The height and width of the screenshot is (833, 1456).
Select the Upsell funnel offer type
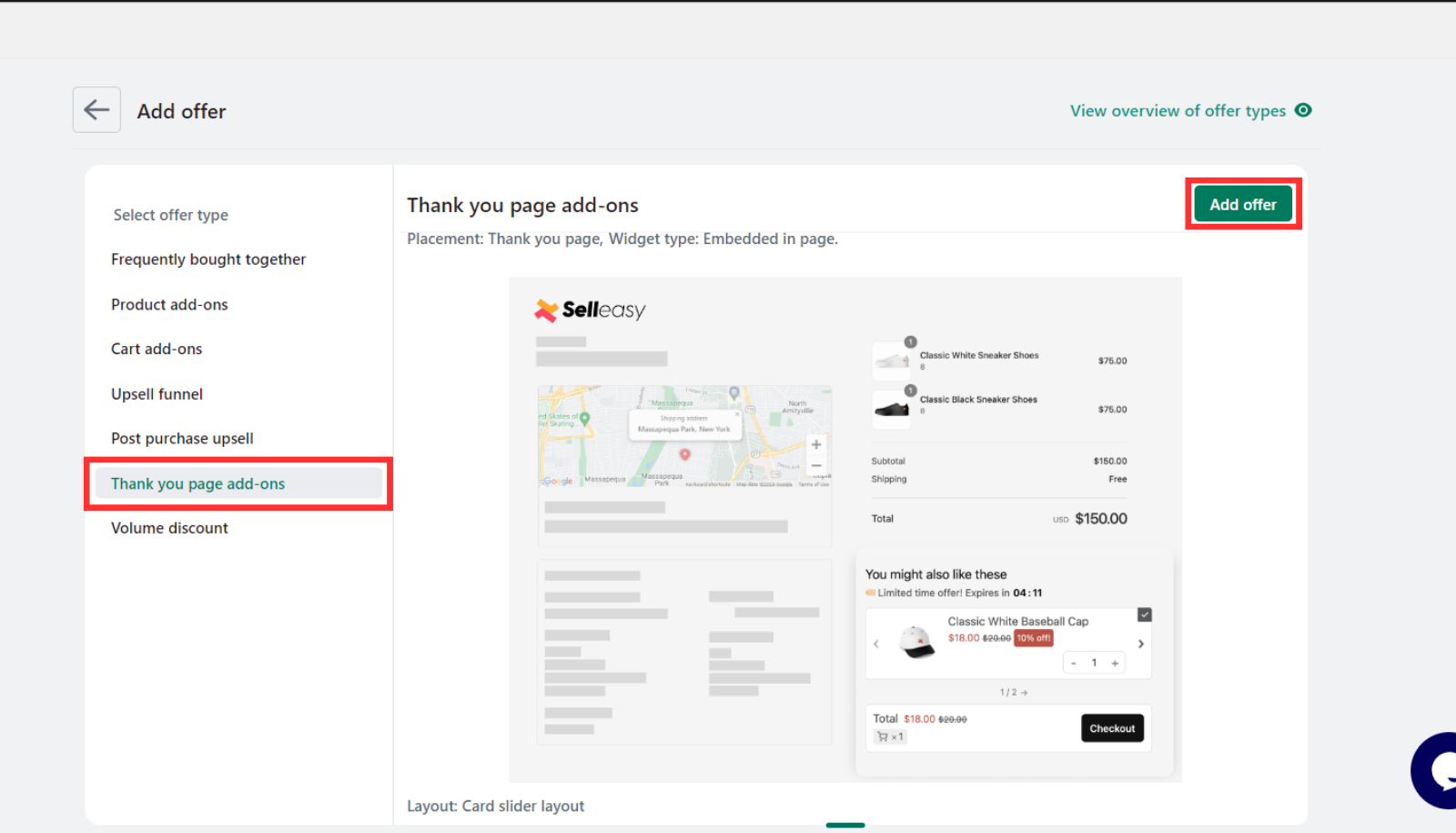coord(157,393)
